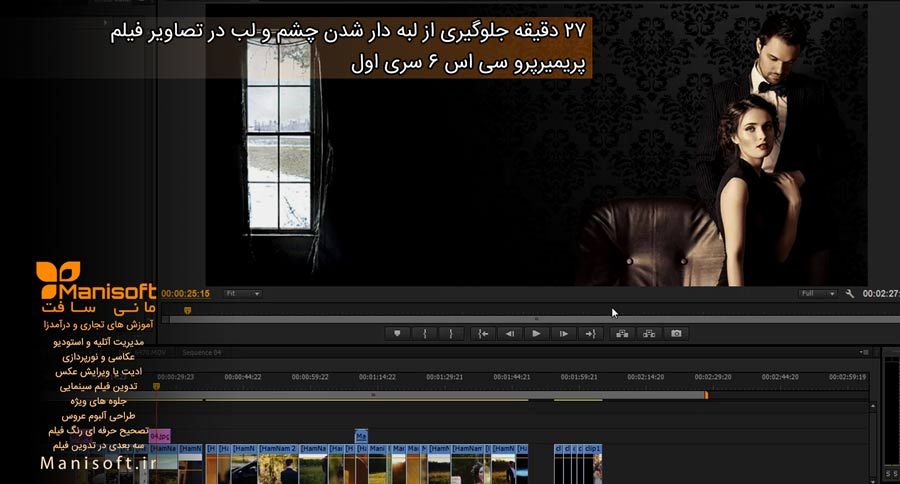Click the timeline ruler at 00:01:59:21

pos(579,377)
